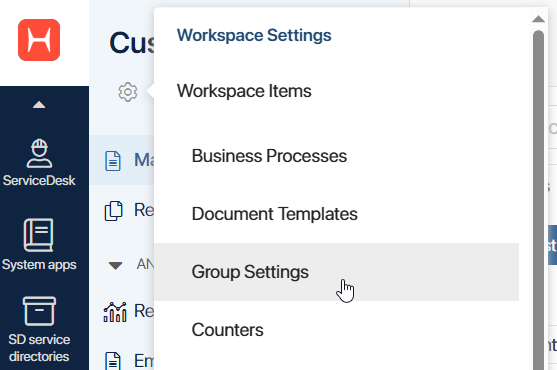Click the SD service directories label
The image size is (557, 370).
click(x=39, y=348)
